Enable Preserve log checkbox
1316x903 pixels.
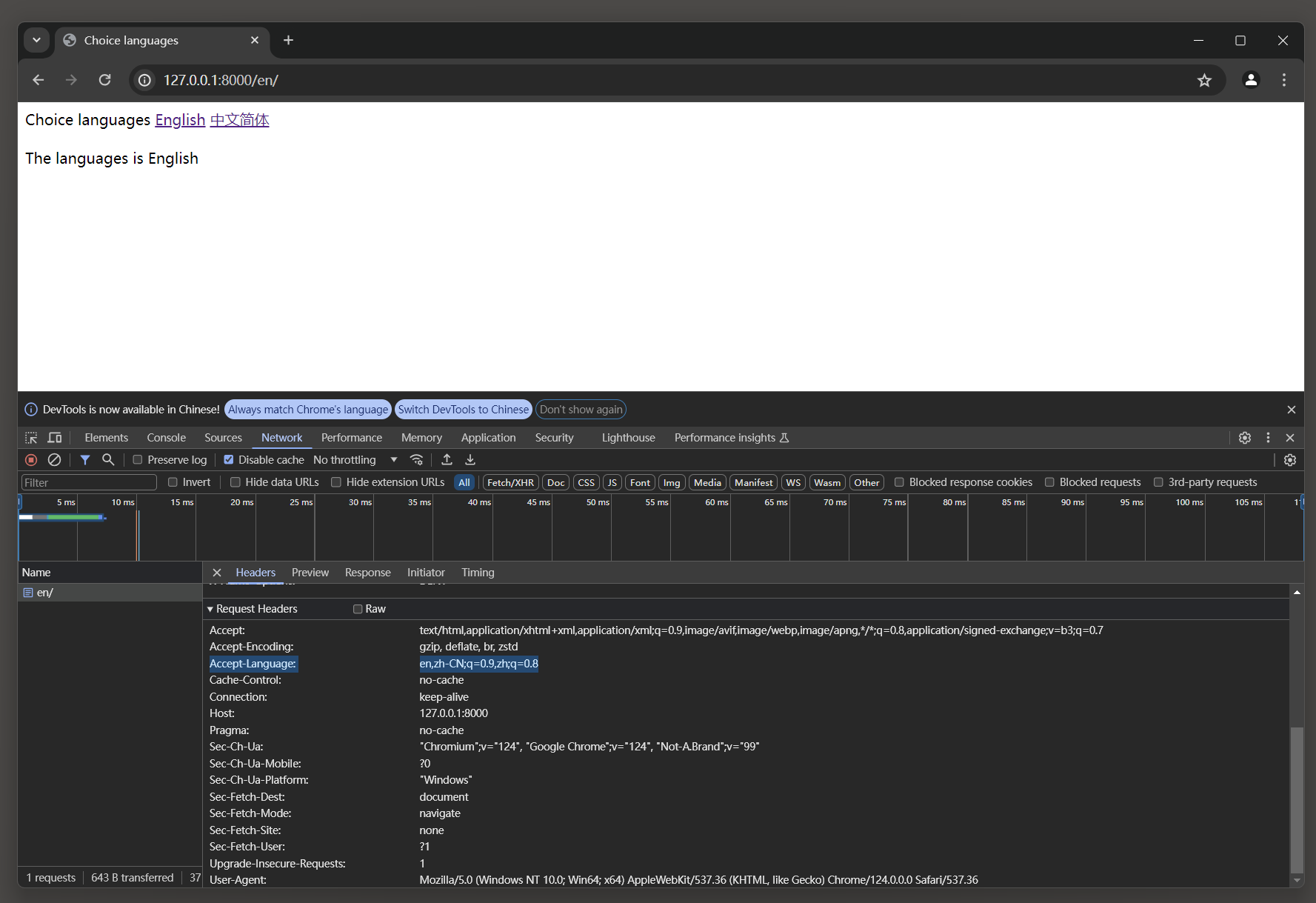tap(137, 460)
